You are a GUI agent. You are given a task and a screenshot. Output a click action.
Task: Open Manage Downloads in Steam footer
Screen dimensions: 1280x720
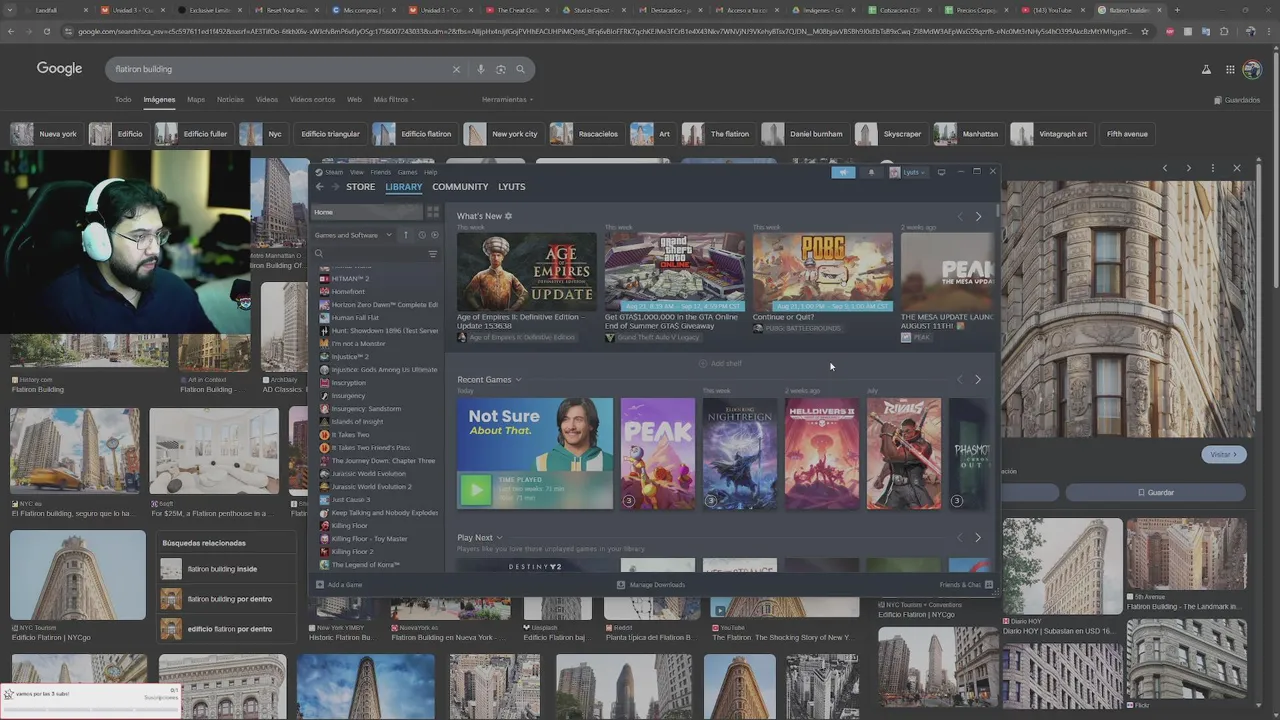(651, 585)
